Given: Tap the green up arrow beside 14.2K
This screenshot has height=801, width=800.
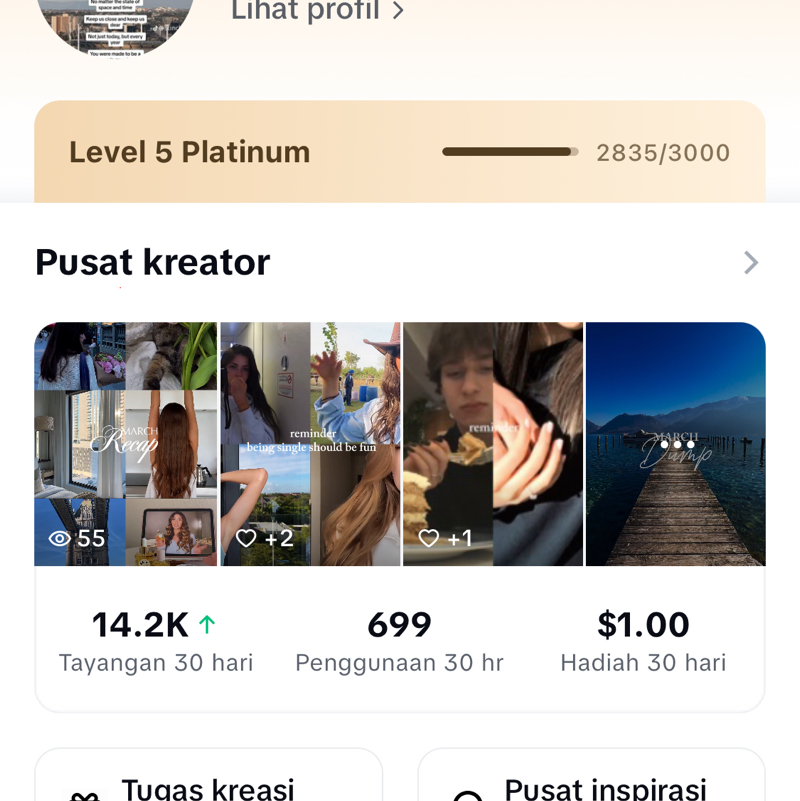Looking at the screenshot, I should pyautogui.click(x=207, y=625).
